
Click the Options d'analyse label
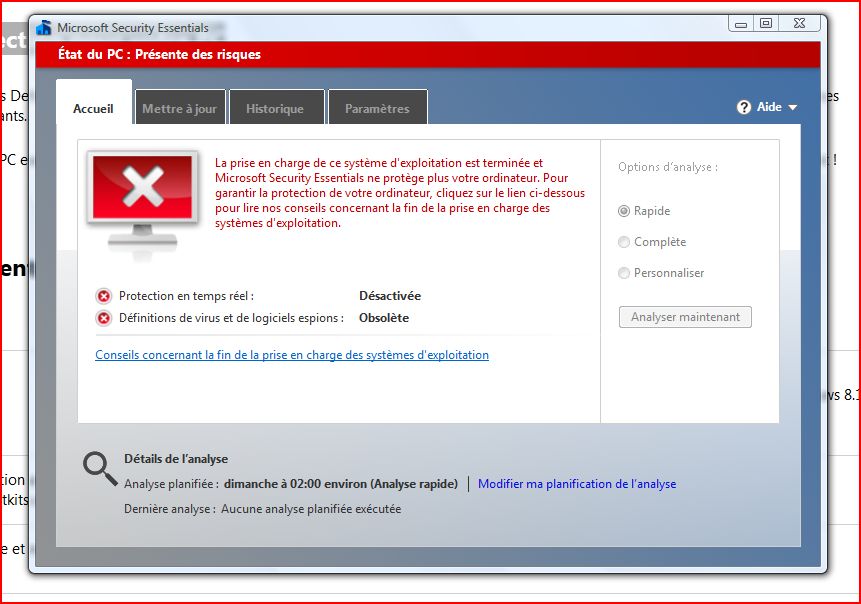668,167
